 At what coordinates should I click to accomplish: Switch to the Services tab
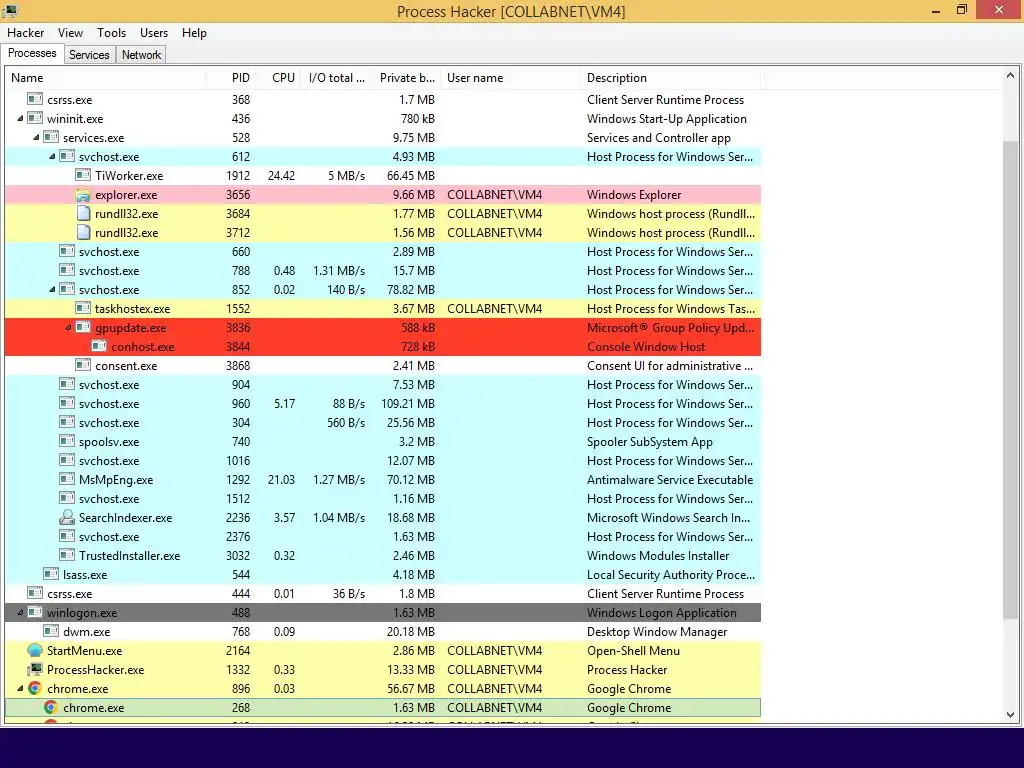pos(89,55)
